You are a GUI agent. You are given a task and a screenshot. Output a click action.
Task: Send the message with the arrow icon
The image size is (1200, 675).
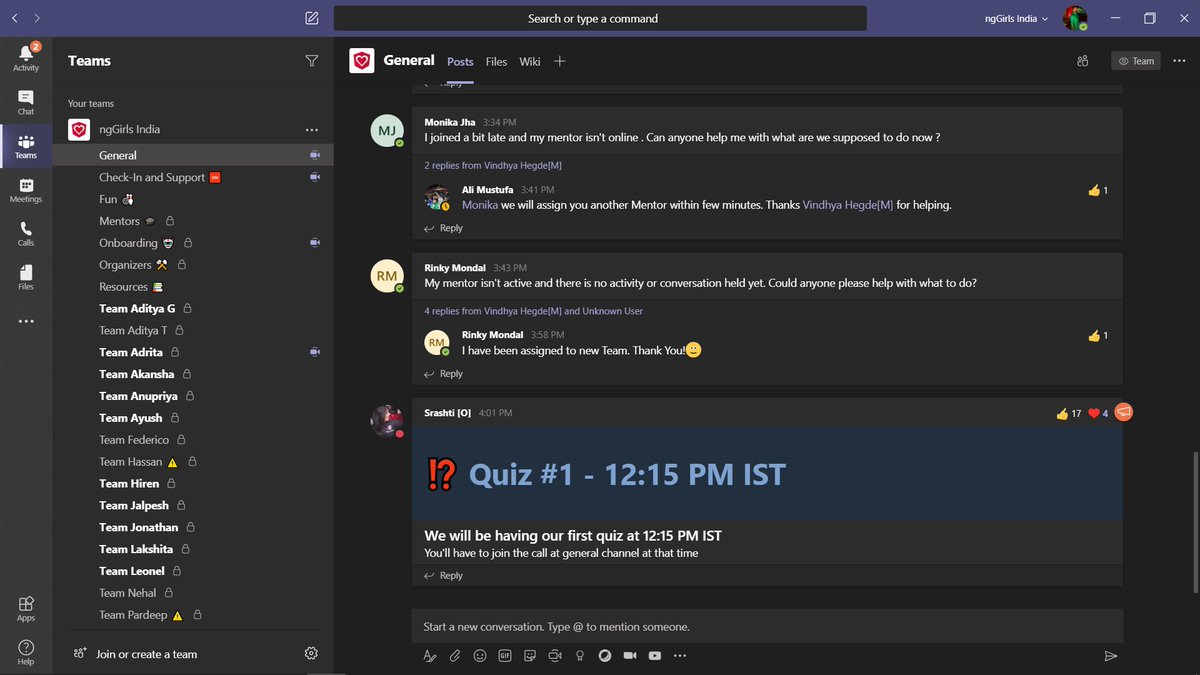pos(1110,656)
